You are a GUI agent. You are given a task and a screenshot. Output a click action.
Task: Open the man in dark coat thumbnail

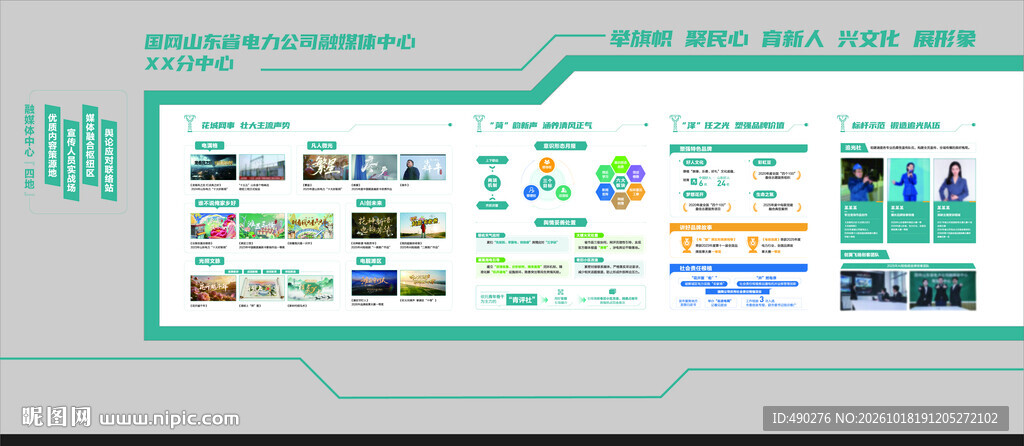click(423, 167)
